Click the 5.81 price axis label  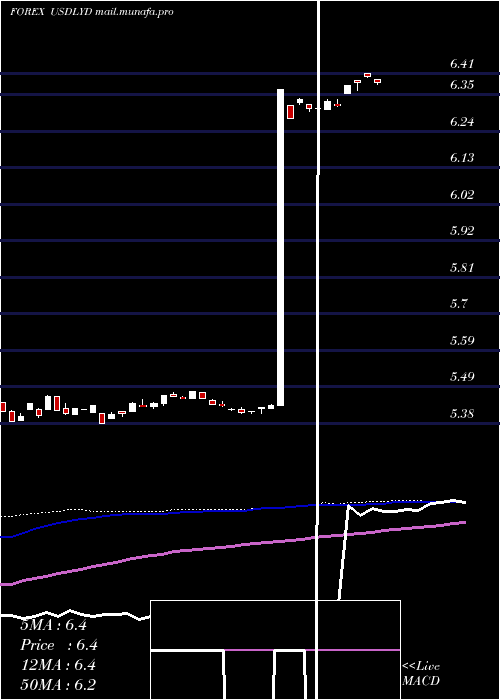(462, 267)
